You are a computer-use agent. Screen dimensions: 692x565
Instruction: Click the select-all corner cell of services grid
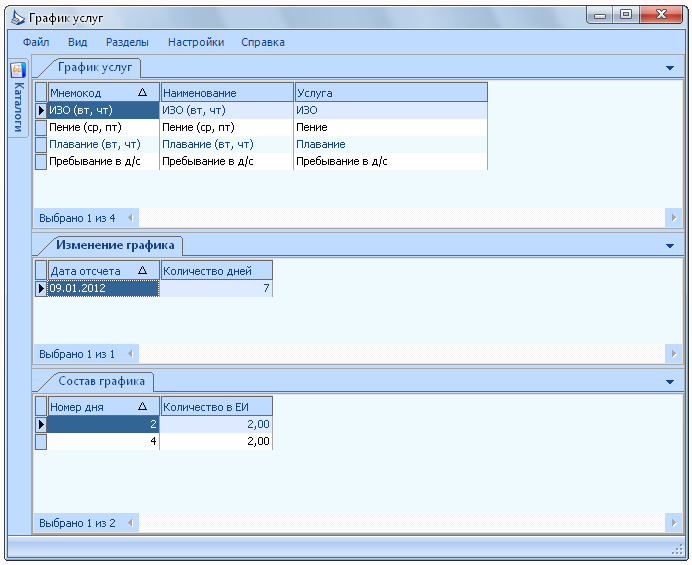[x=41, y=93]
